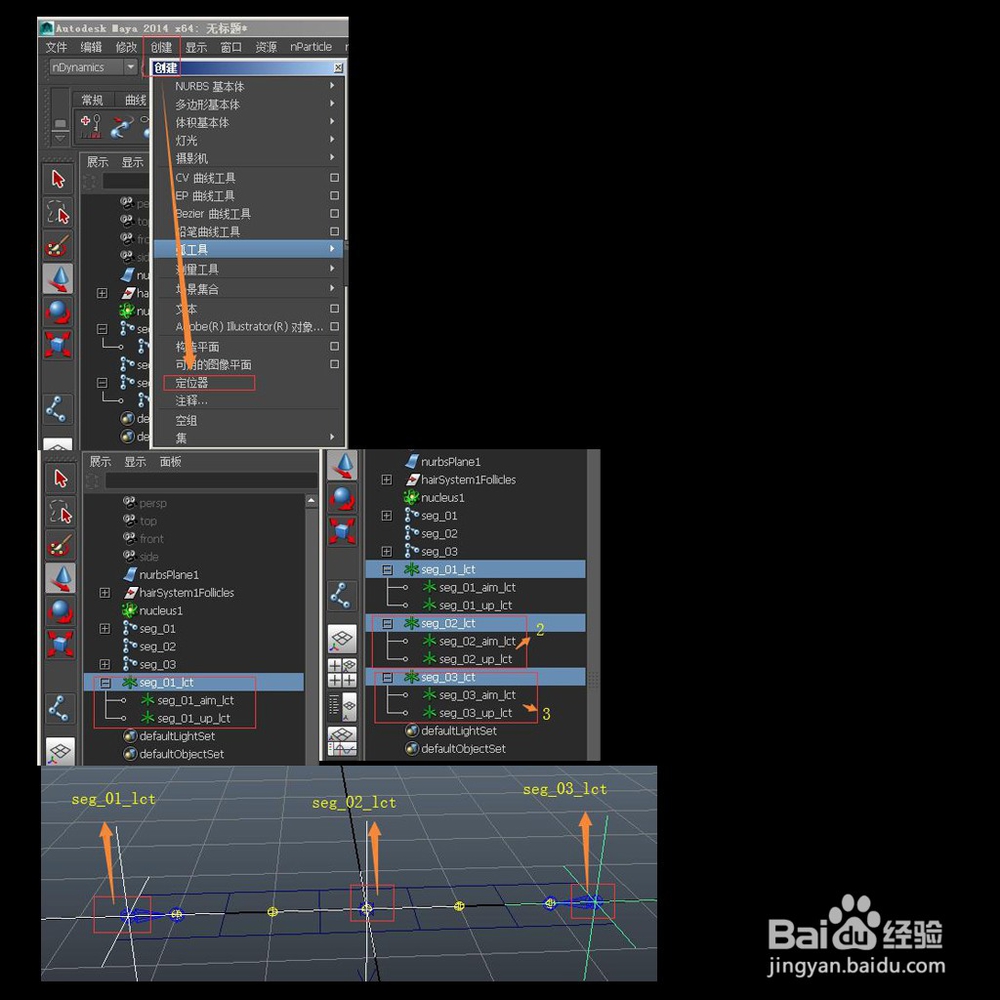
Task: Click last-used tool icon beside the persp outliner
Action: 60,709
